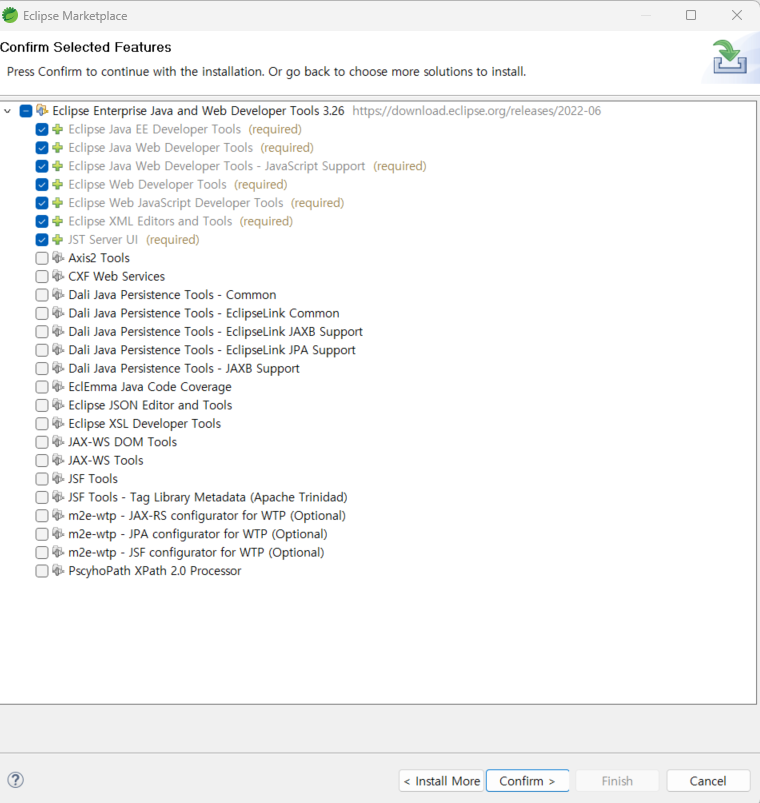Tick EclEmma Java Code Coverage checkbox
Screen dimensions: 760x803
point(42,387)
